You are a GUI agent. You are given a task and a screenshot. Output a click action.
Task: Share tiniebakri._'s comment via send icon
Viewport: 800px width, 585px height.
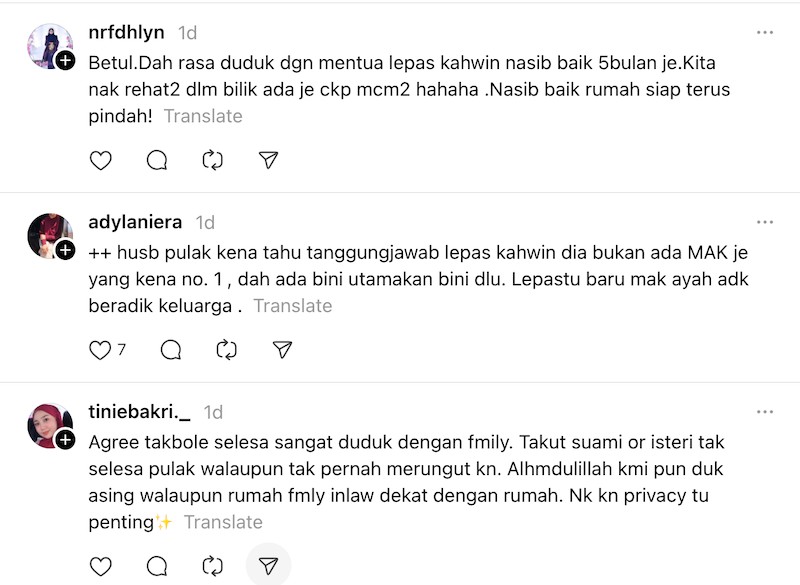coord(268,567)
